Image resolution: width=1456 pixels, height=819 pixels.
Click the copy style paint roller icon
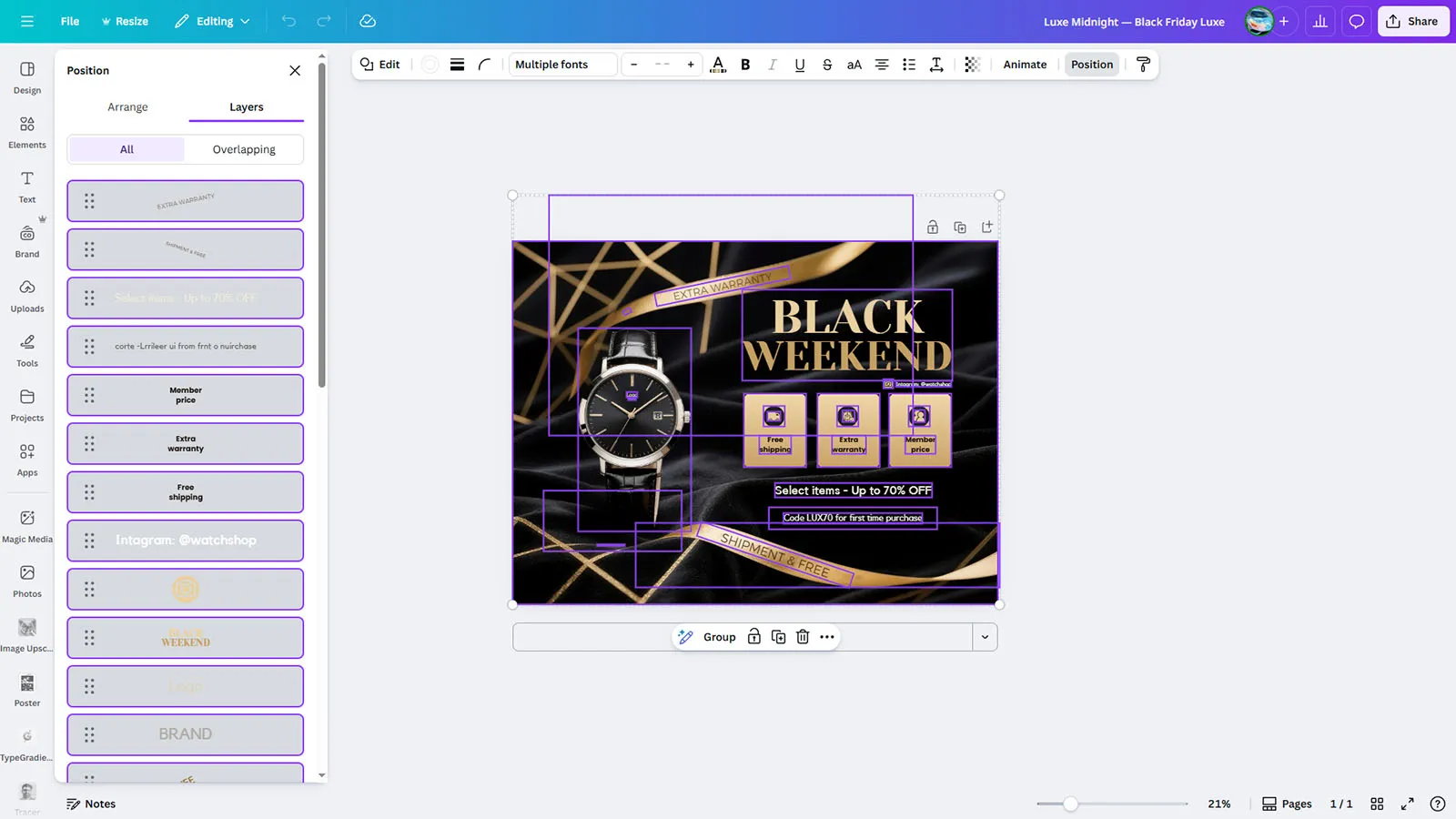[1143, 65]
